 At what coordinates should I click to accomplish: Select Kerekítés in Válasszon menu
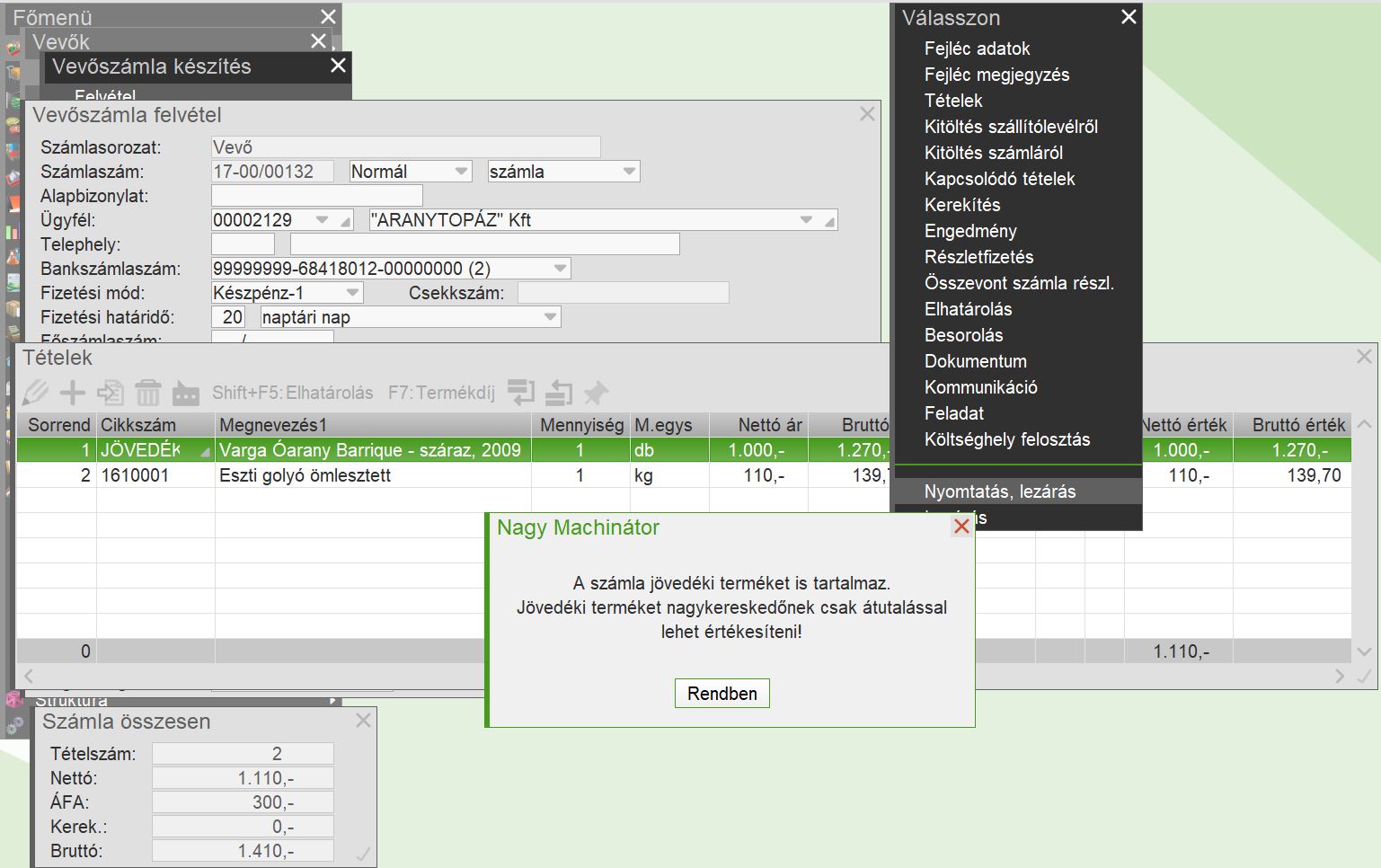[x=962, y=205]
